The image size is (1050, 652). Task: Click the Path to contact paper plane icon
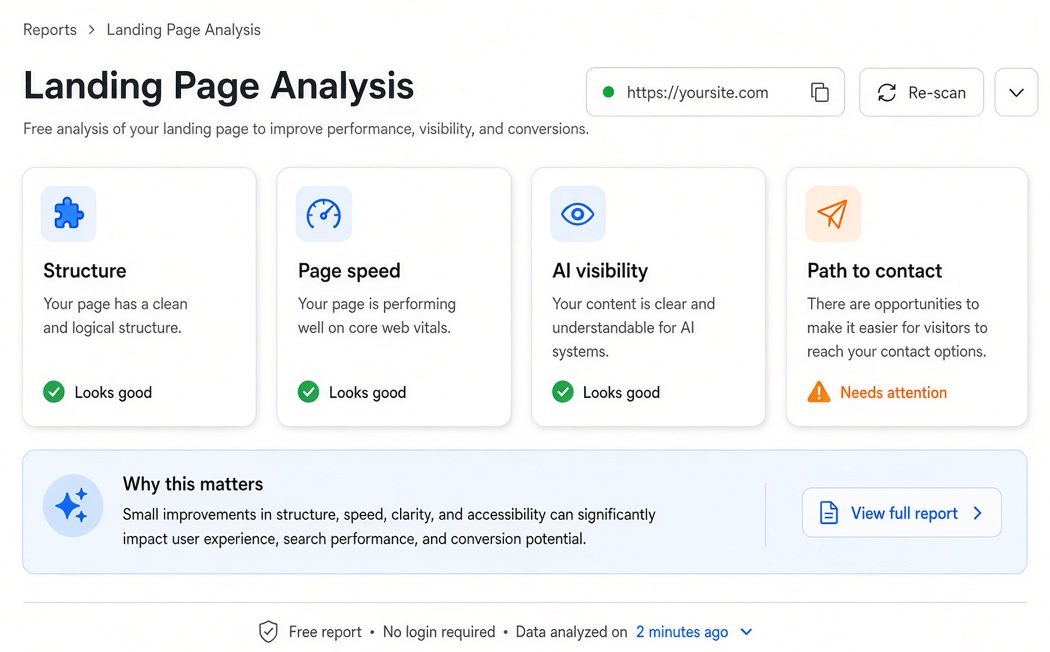click(832, 214)
